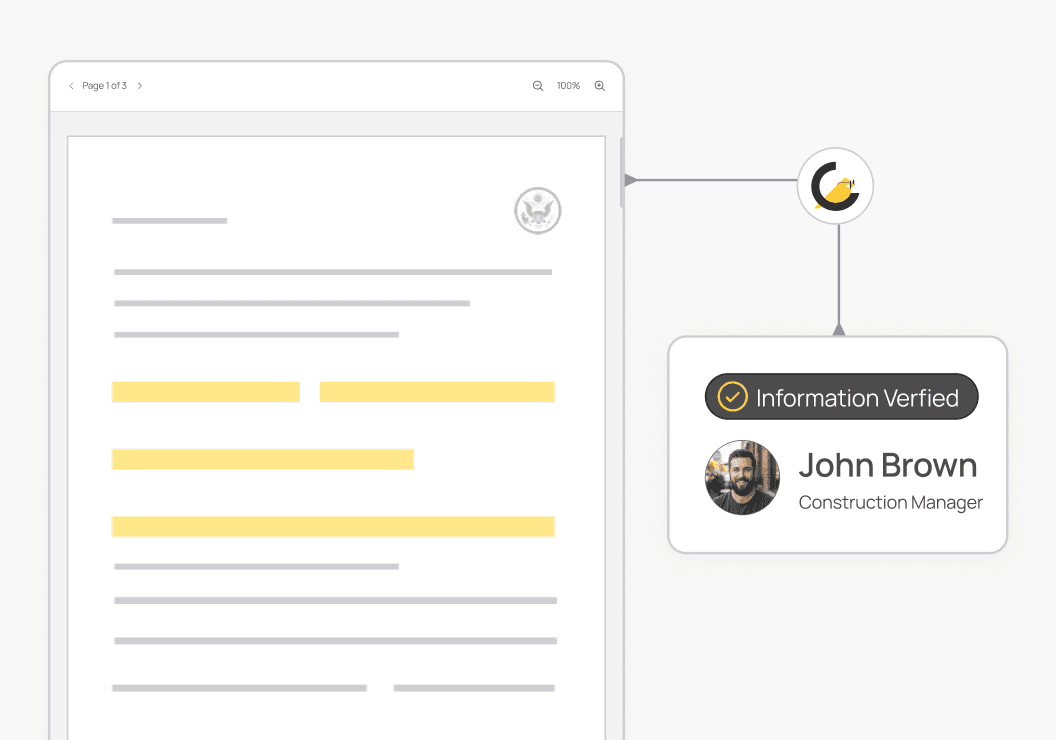Select the circular bird logo icon

[835, 186]
